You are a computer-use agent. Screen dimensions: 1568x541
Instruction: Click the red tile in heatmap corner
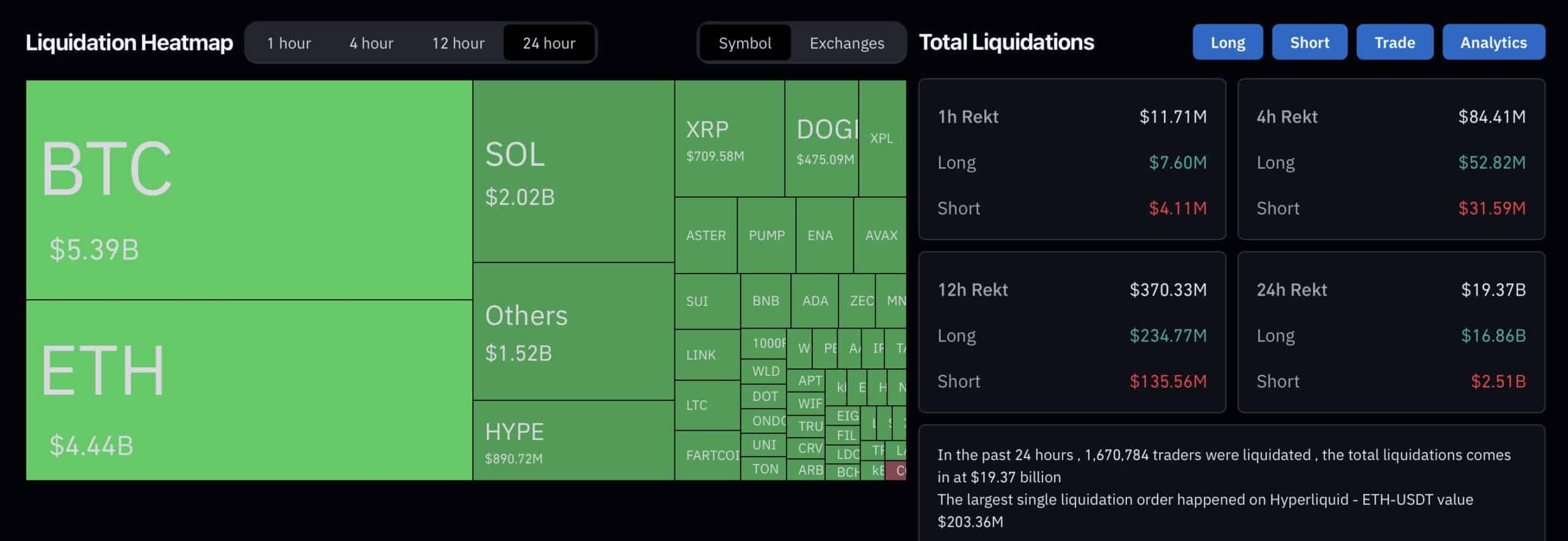pos(896,471)
